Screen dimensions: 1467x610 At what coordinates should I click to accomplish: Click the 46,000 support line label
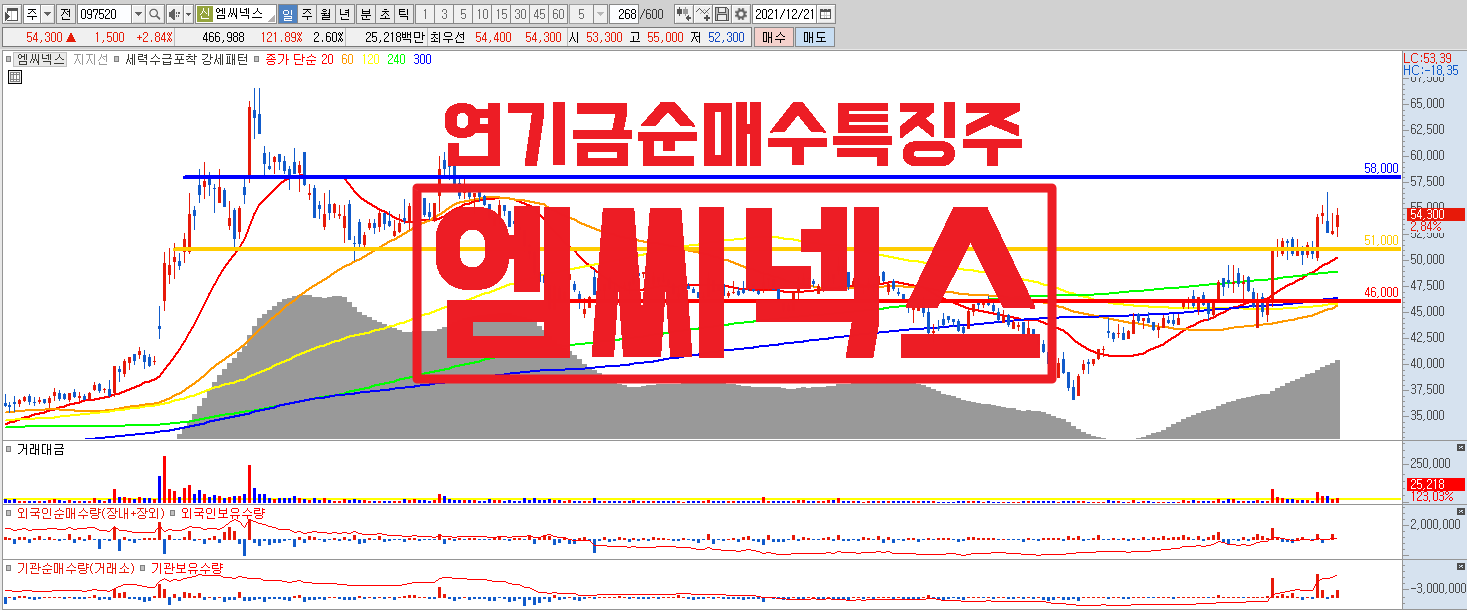[x=1381, y=293]
